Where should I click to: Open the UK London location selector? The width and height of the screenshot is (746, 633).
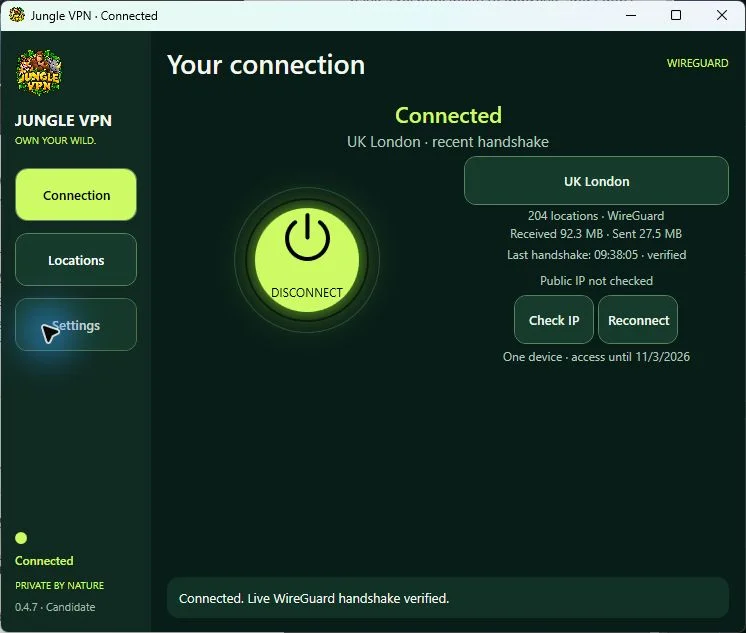pos(596,181)
